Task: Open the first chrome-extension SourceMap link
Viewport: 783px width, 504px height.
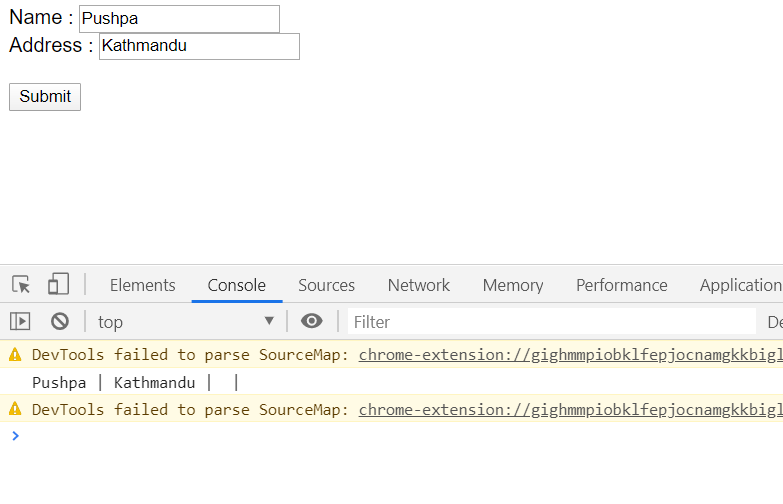Action: point(571,355)
